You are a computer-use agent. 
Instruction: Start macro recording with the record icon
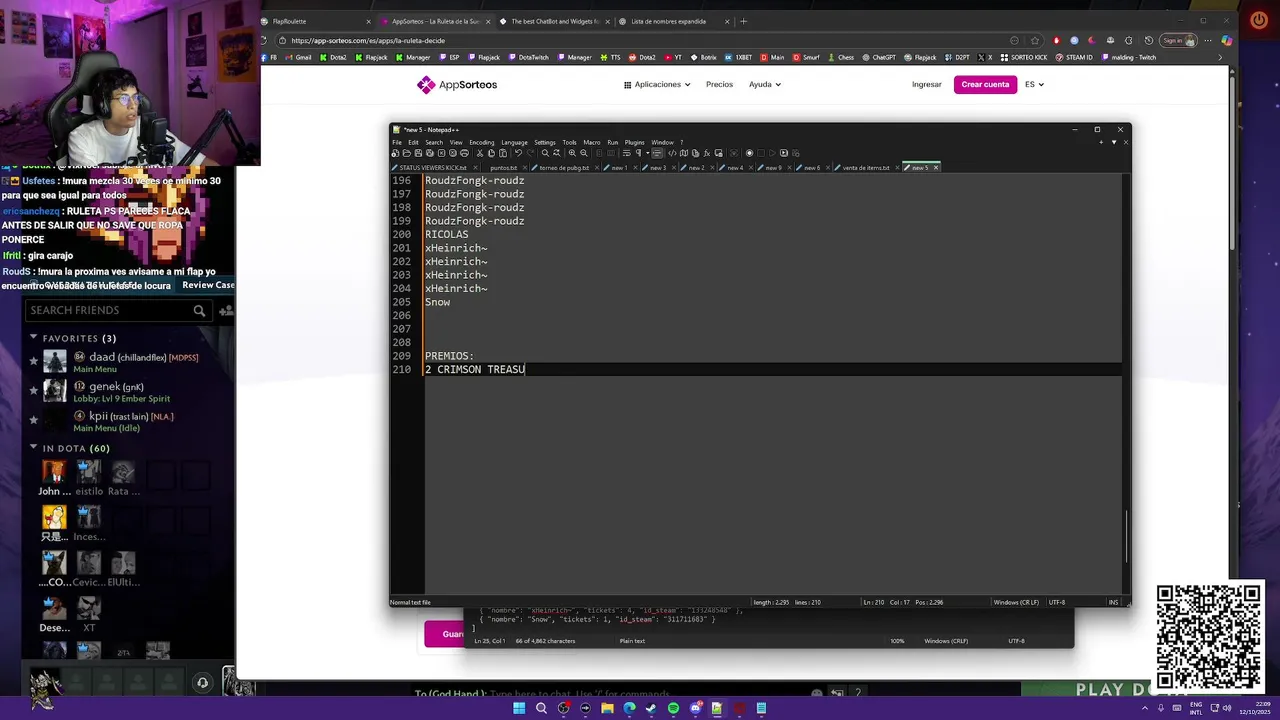(x=750, y=153)
